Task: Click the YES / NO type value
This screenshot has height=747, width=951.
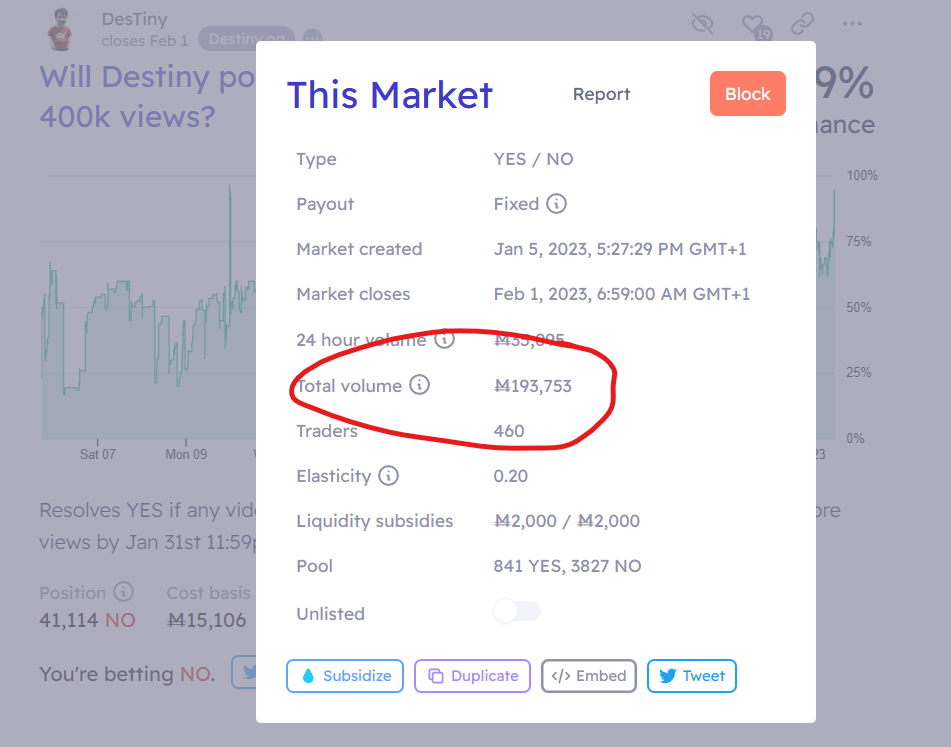Action: 533,159
